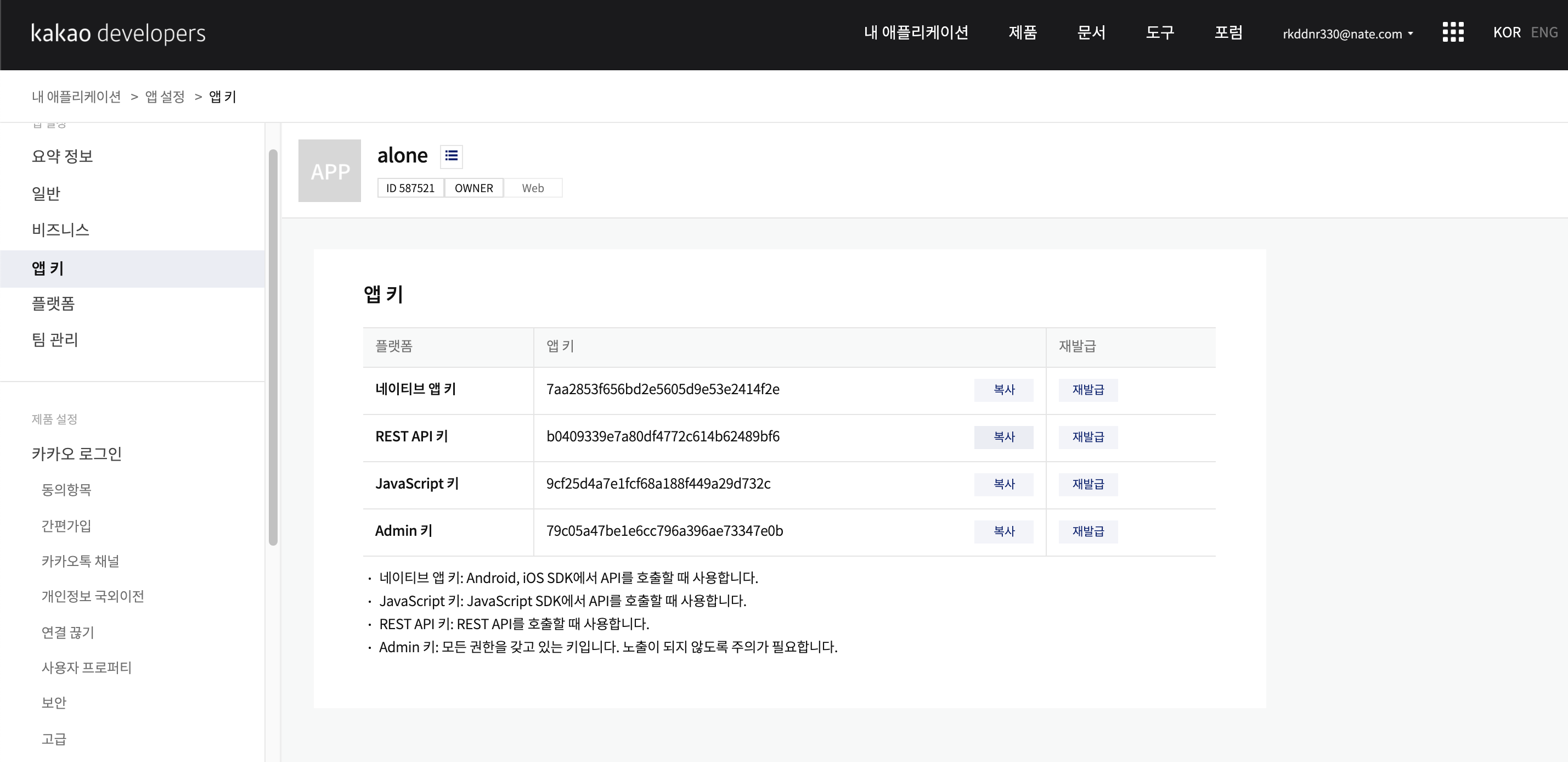
Task: Click the Web platform badge
Action: (533, 188)
